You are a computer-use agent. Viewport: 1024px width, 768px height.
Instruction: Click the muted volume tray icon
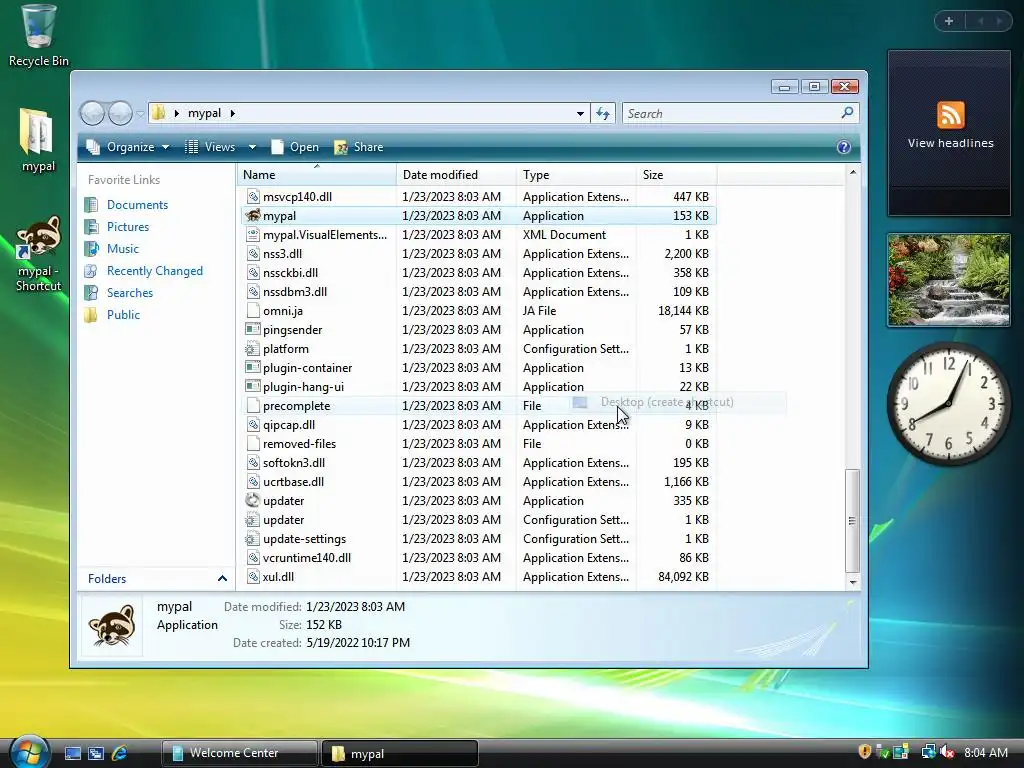[x=948, y=752]
